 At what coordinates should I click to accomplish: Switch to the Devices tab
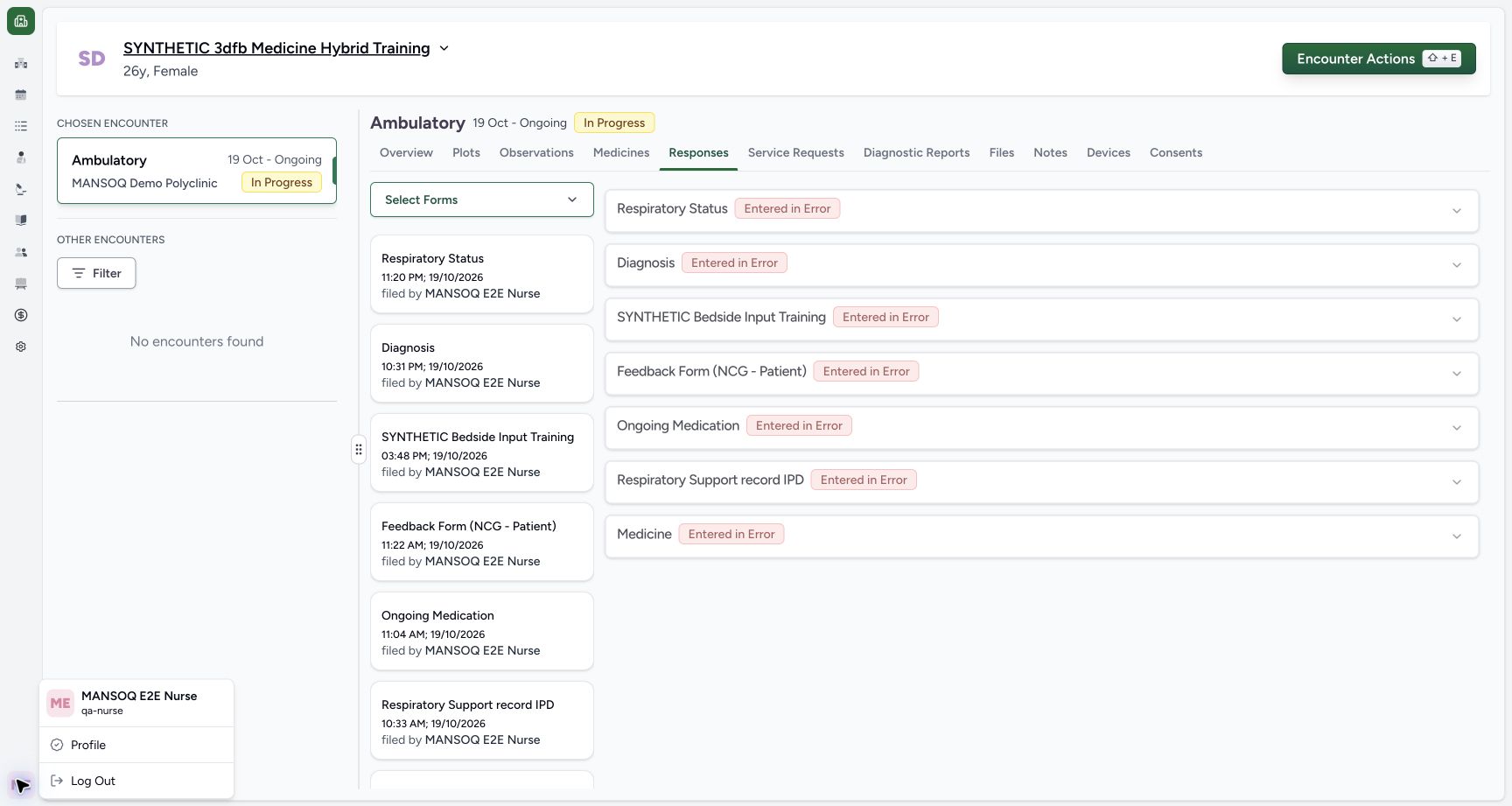[1109, 152]
